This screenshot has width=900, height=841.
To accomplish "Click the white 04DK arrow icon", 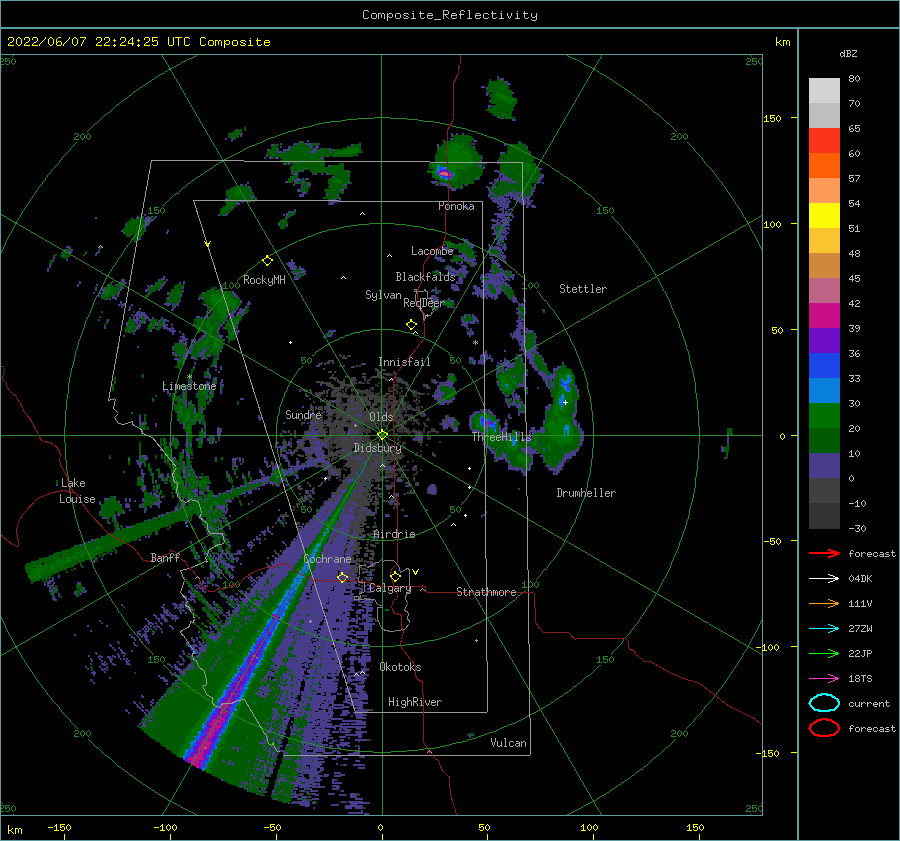I will pyautogui.click(x=824, y=579).
